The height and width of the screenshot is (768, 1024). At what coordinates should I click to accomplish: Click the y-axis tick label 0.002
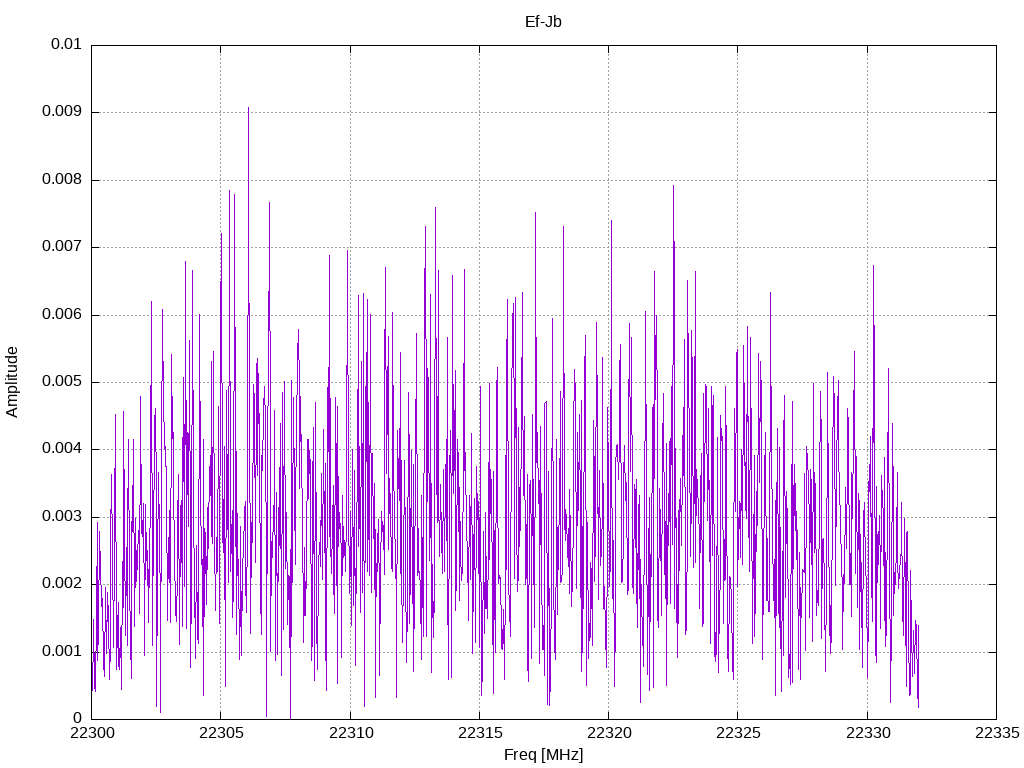coord(62,584)
